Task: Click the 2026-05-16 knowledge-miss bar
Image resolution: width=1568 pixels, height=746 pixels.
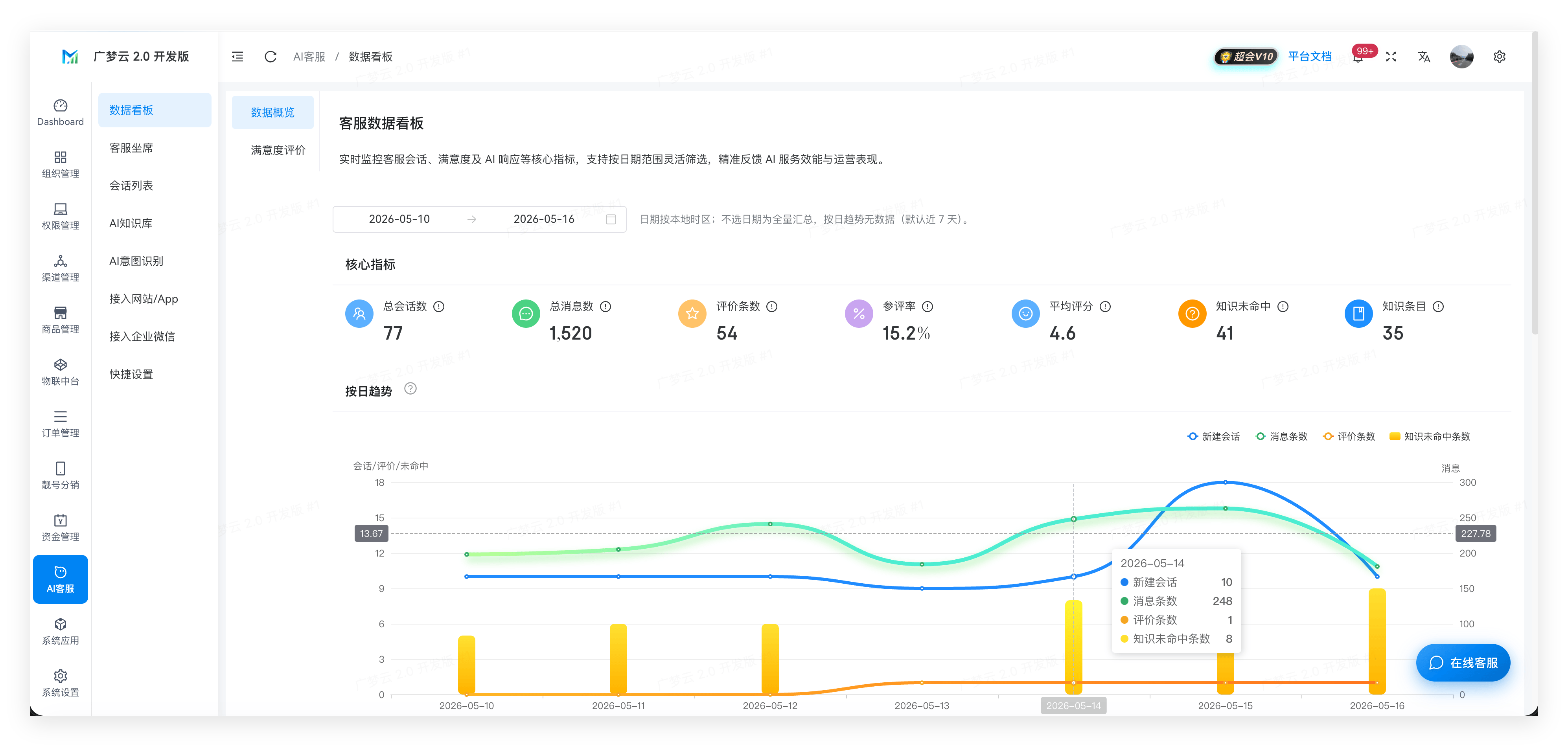Action: tap(1377, 641)
